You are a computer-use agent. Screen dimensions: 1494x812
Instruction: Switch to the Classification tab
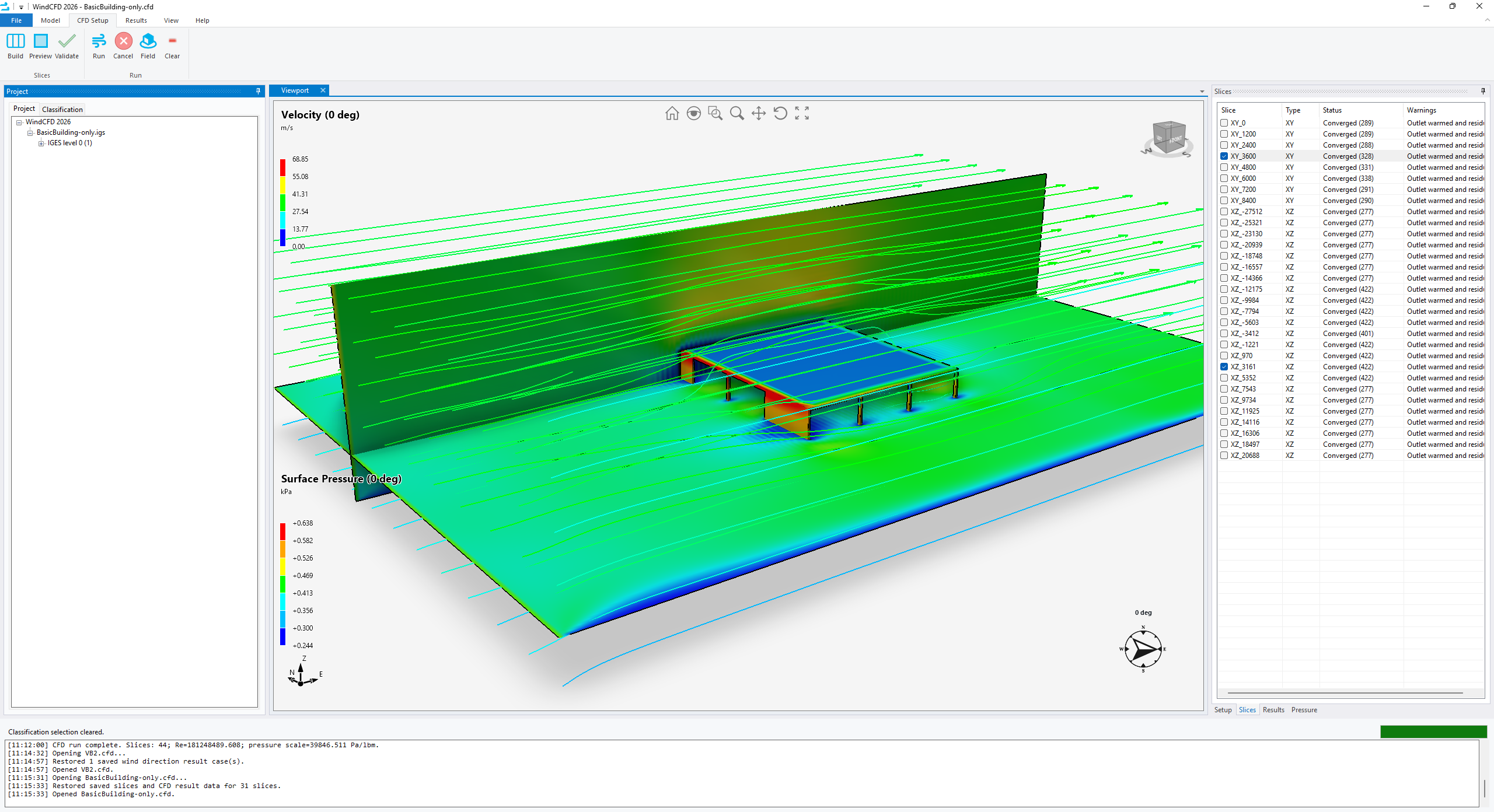[x=62, y=110]
